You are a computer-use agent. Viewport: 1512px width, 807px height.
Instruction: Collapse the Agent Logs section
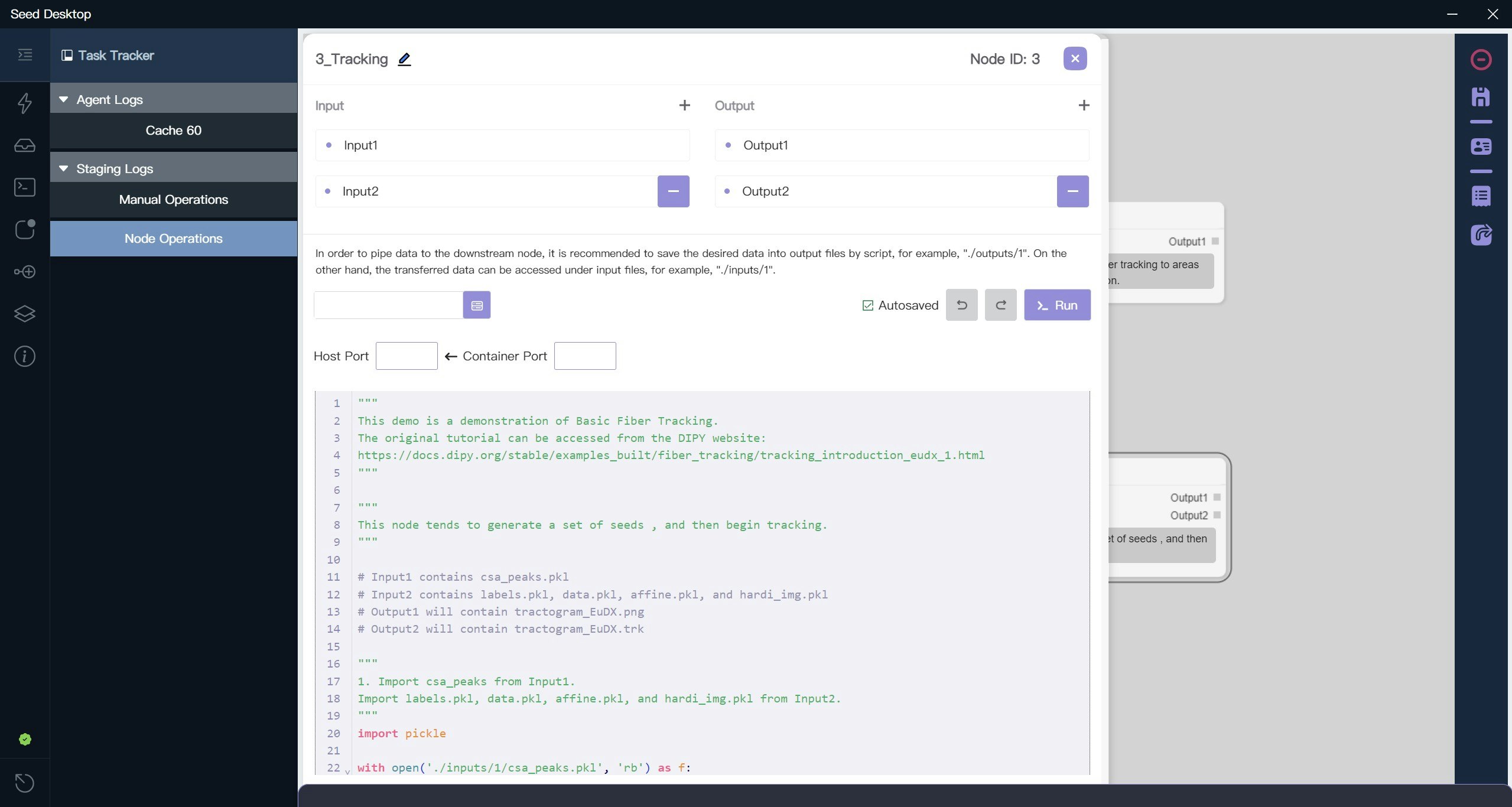point(64,99)
